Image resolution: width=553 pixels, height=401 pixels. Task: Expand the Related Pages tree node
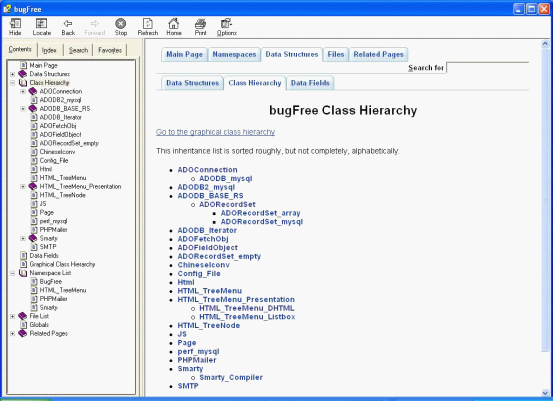click(x=13, y=333)
